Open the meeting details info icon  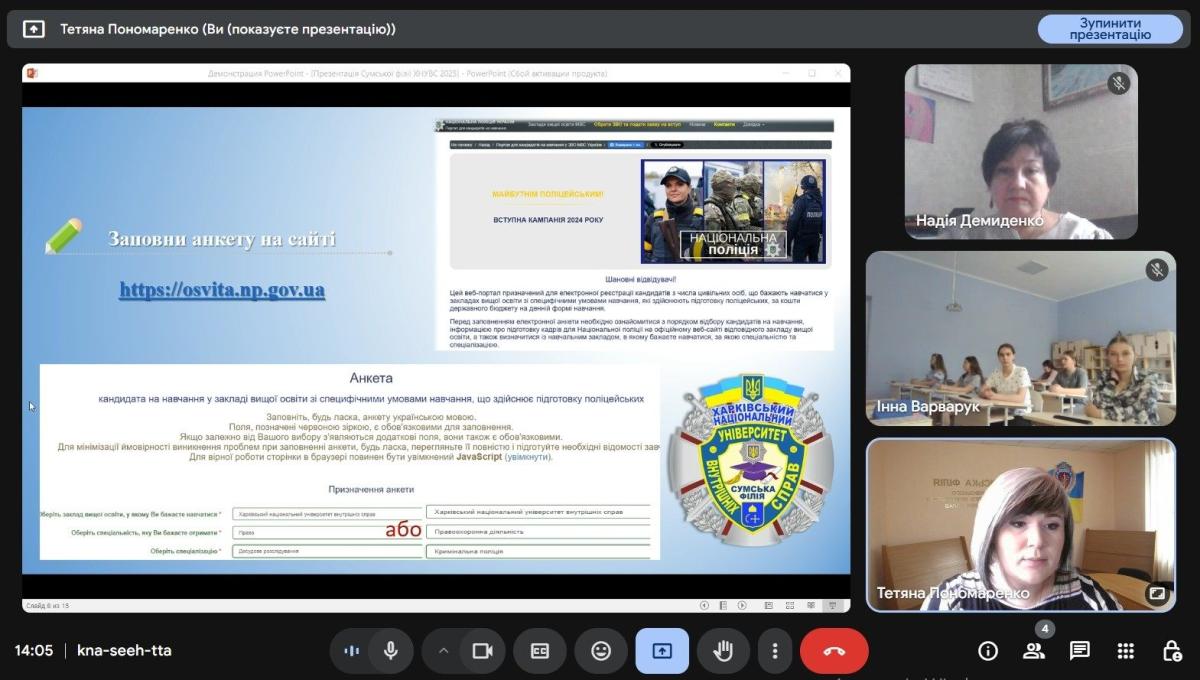988,651
